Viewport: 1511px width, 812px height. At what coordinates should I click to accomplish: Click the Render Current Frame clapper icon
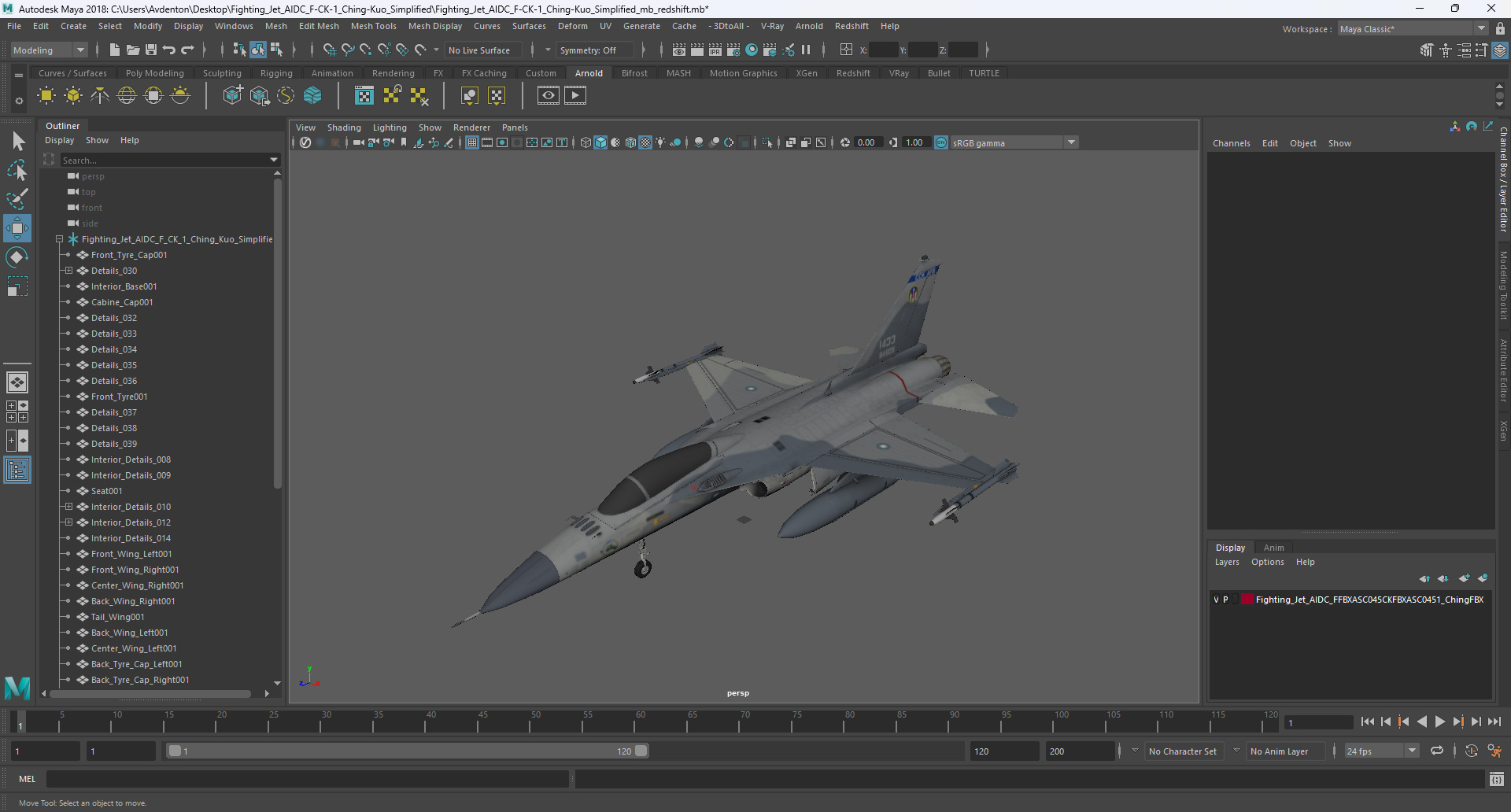(697, 50)
